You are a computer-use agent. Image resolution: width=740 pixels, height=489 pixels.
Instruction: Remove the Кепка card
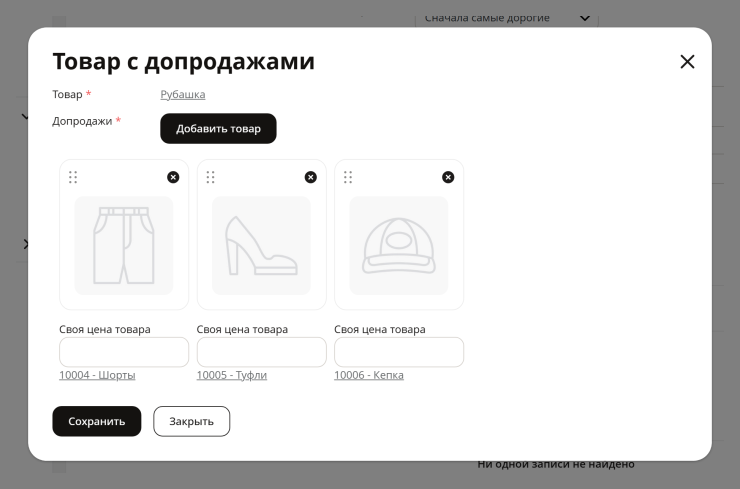pos(448,177)
